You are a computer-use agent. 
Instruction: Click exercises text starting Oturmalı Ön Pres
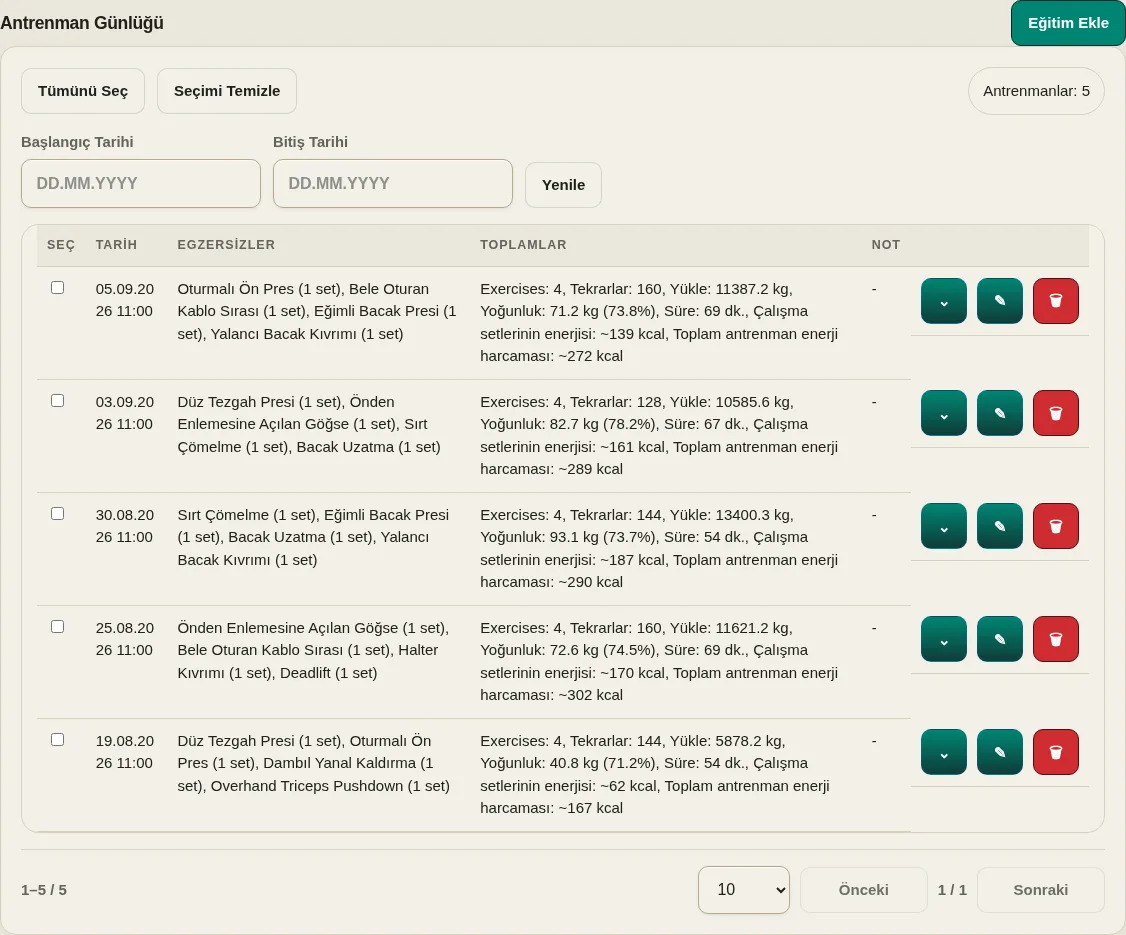[317, 312]
